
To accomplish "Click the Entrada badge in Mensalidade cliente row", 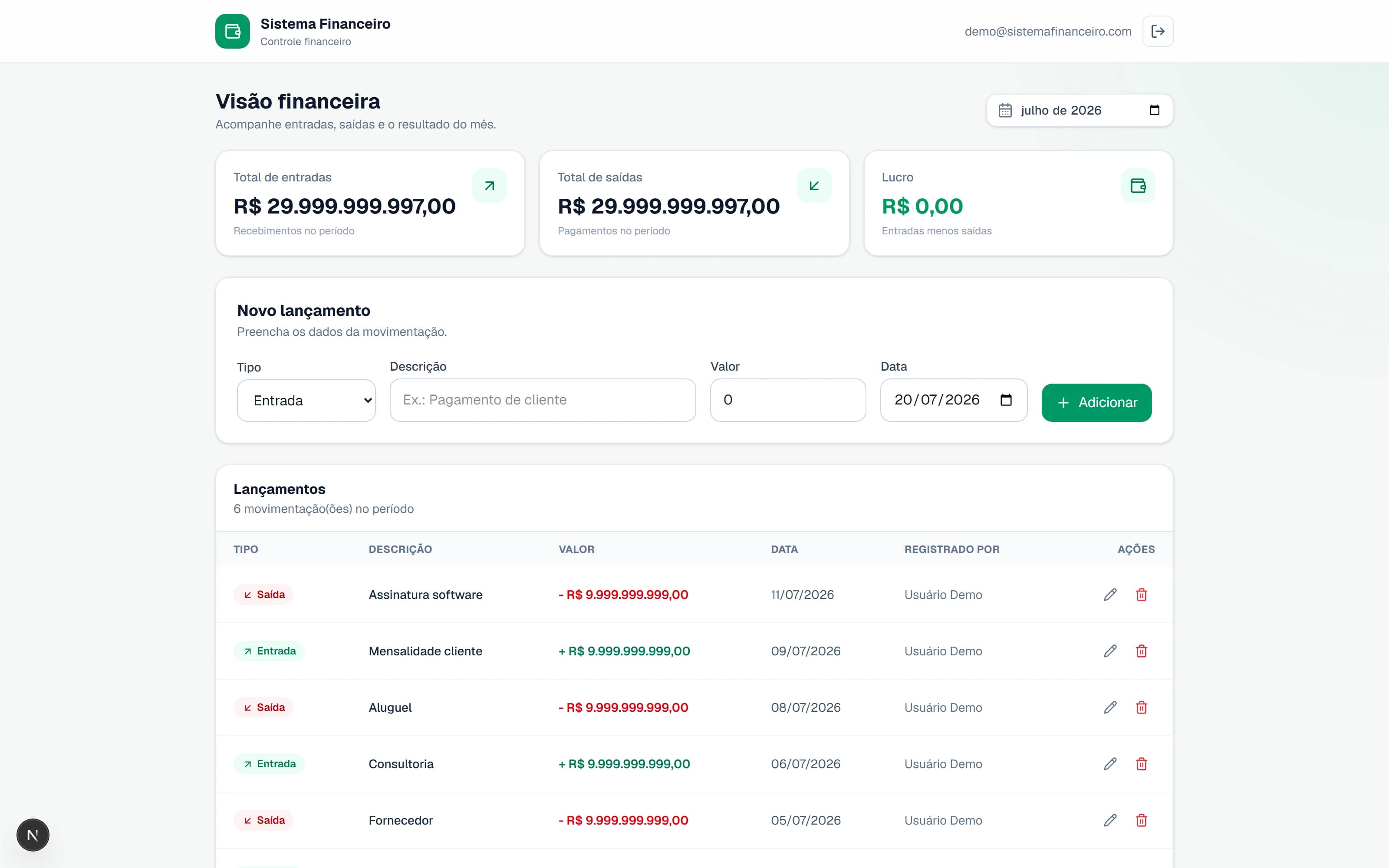I will [x=269, y=651].
